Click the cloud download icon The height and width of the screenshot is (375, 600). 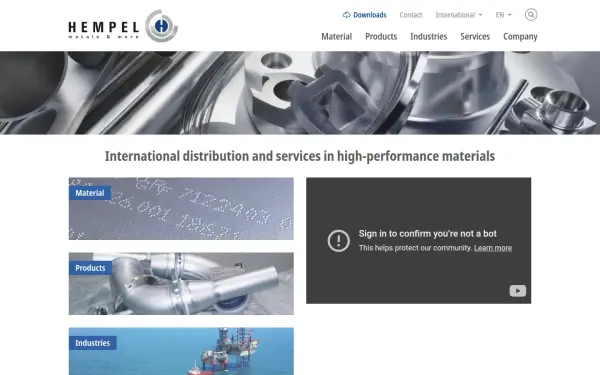coord(346,15)
